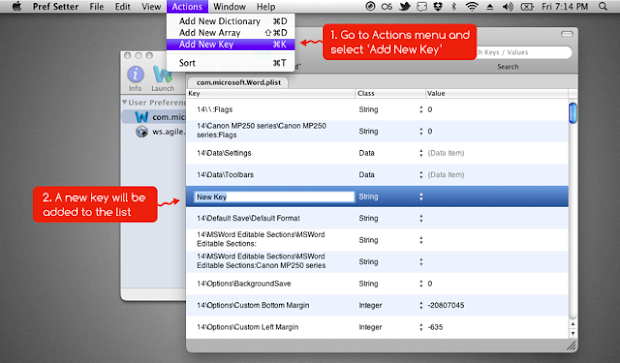Click the volume speaker icon
This screenshot has width=620, height=363.
pyautogui.click(x=508, y=6)
